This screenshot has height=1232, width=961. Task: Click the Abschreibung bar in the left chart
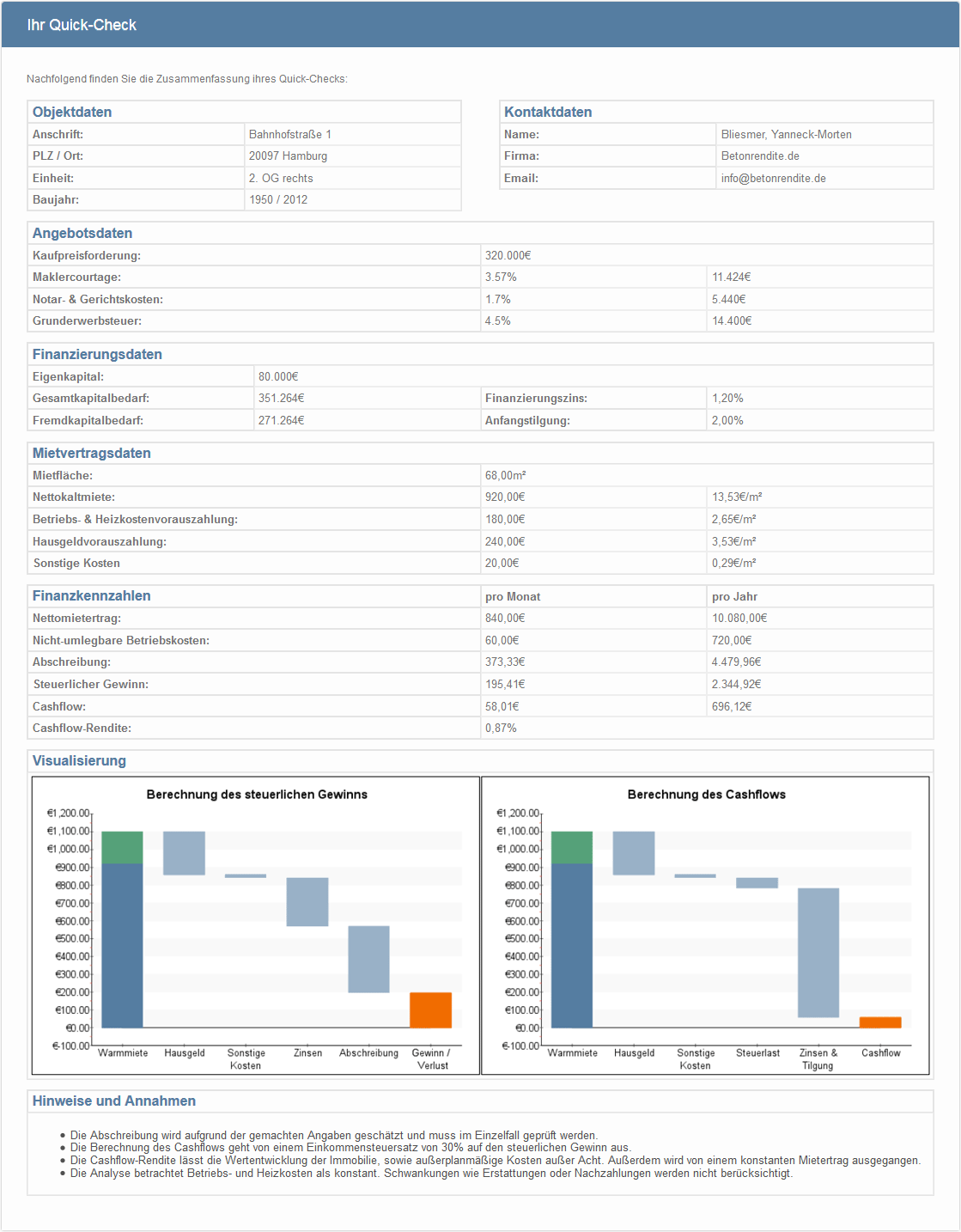368,959
